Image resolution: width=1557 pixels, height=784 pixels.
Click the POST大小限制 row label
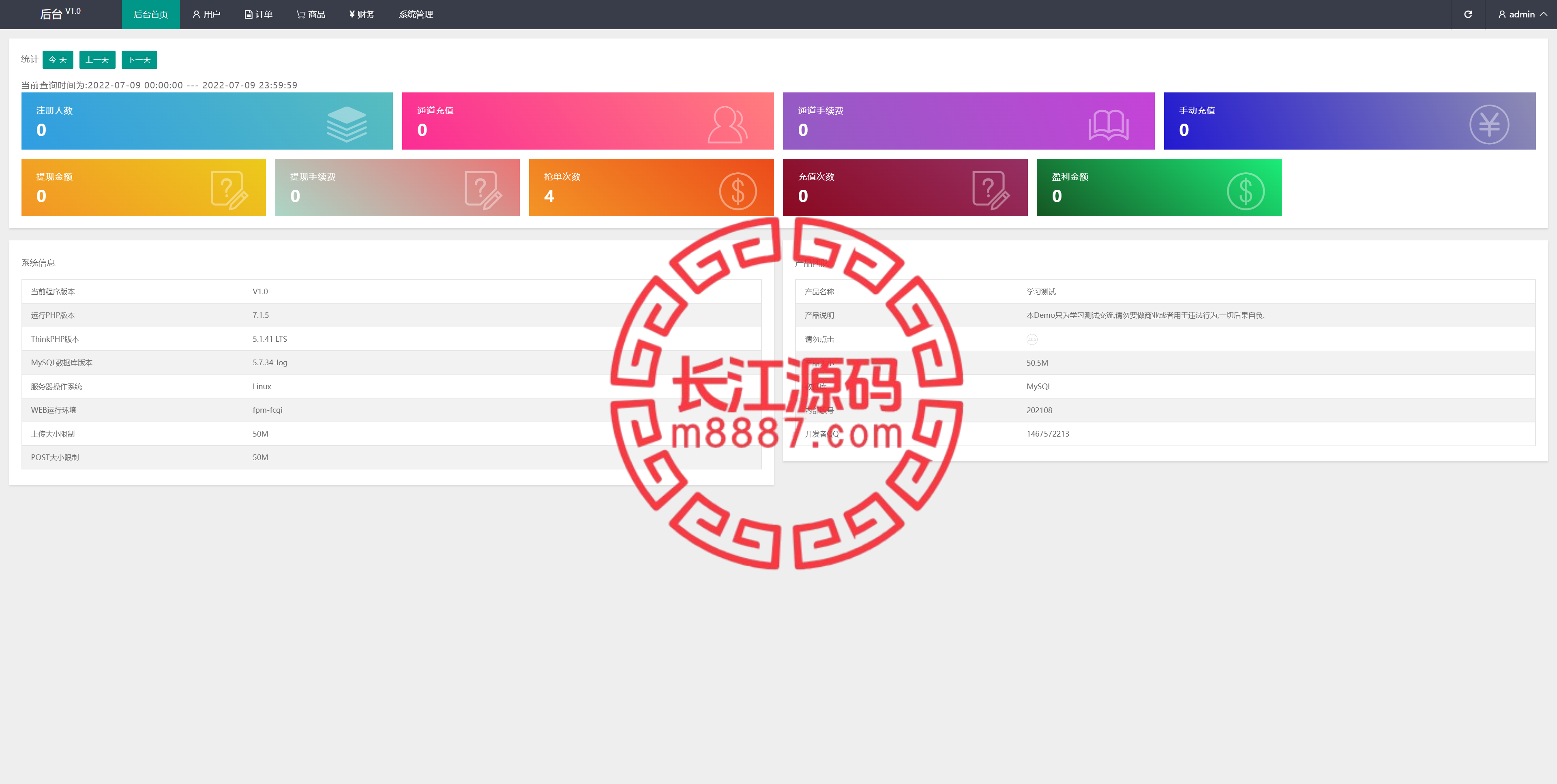point(54,458)
